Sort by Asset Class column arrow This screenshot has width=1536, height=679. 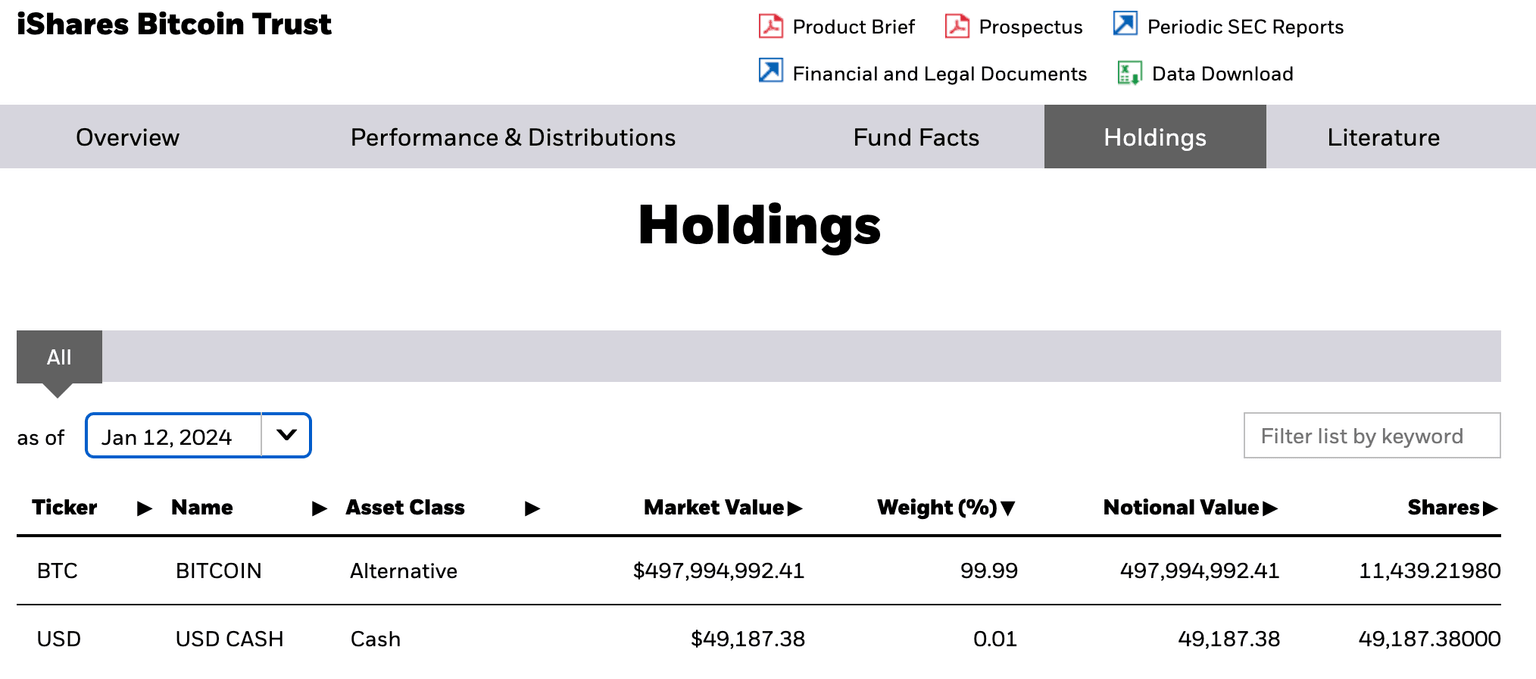[x=532, y=508]
